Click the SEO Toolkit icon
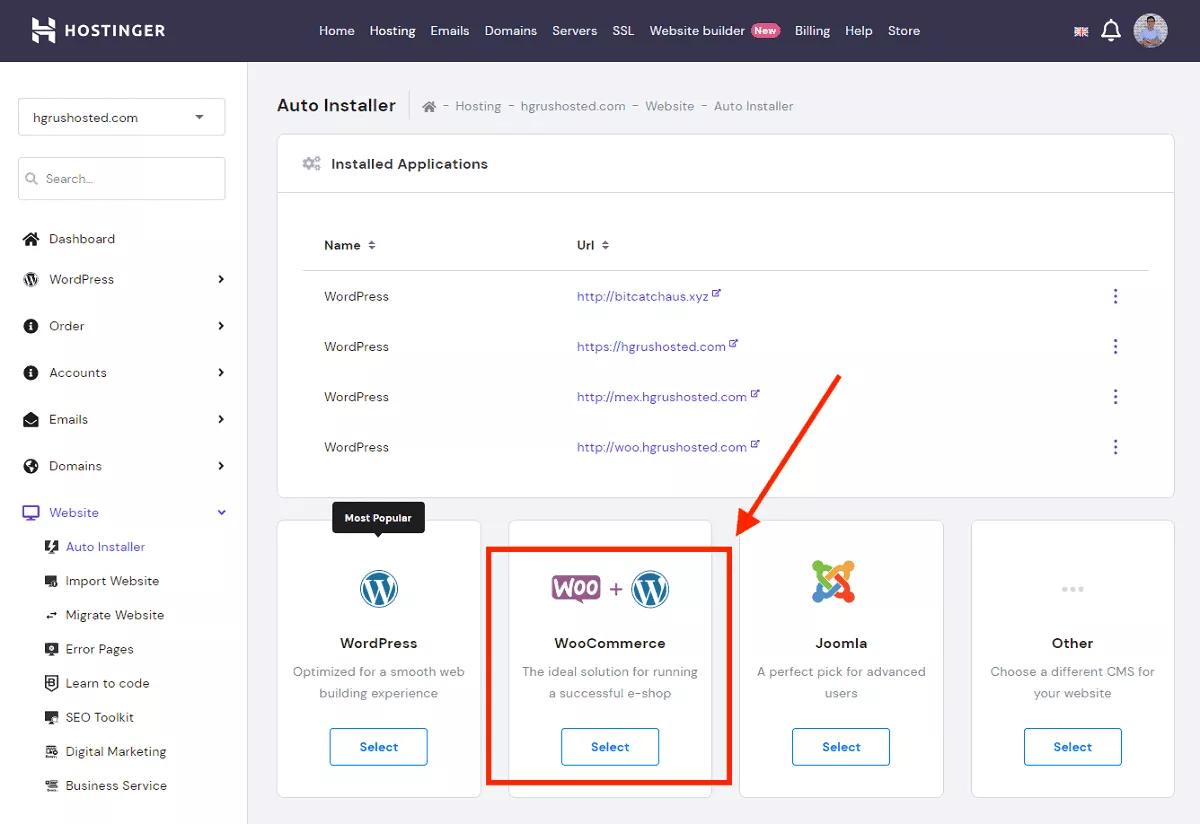Image resolution: width=1200 pixels, height=824 pixels. point(52,717)
